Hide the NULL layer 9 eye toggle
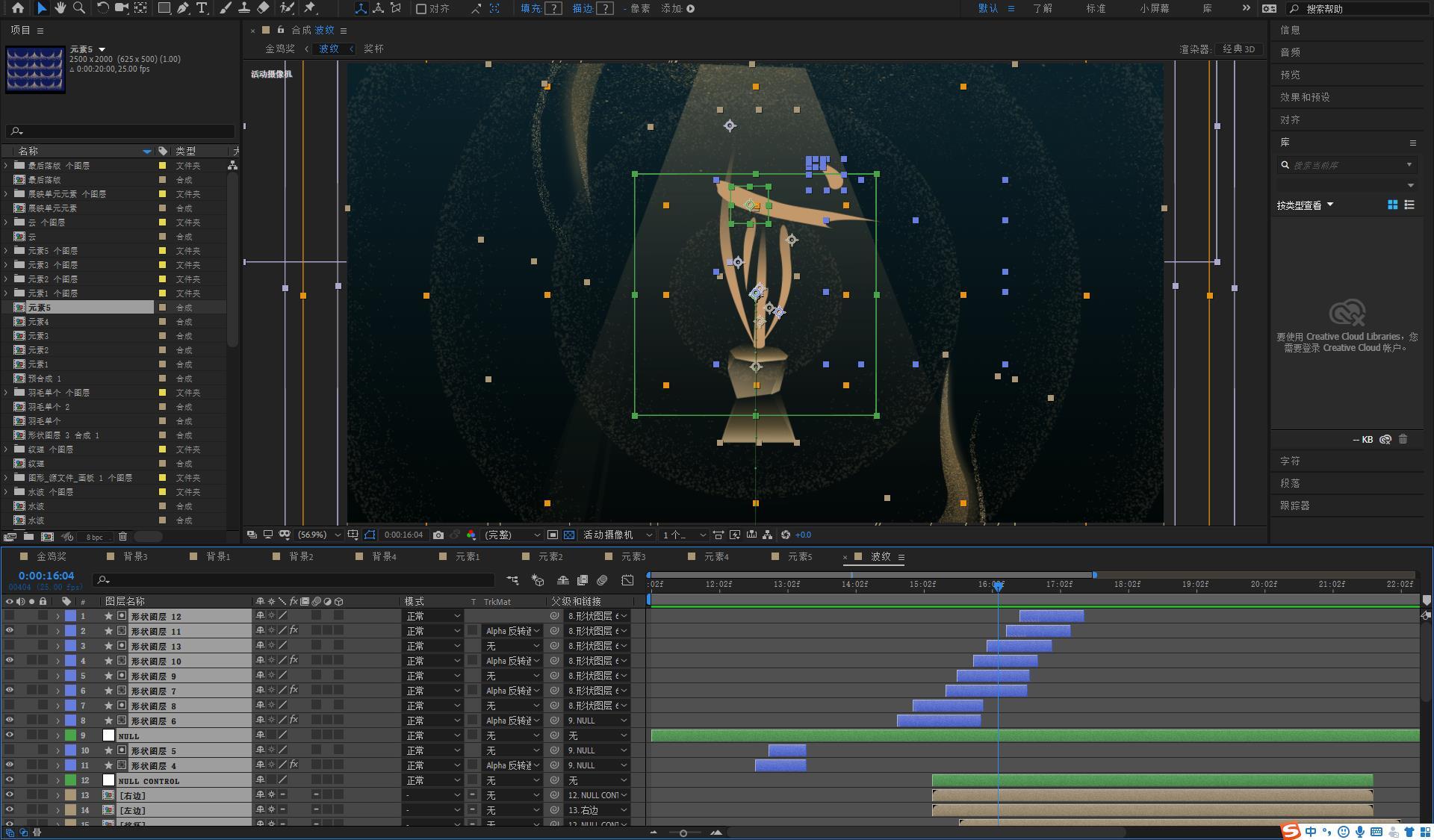 click(x=10, y=735)
